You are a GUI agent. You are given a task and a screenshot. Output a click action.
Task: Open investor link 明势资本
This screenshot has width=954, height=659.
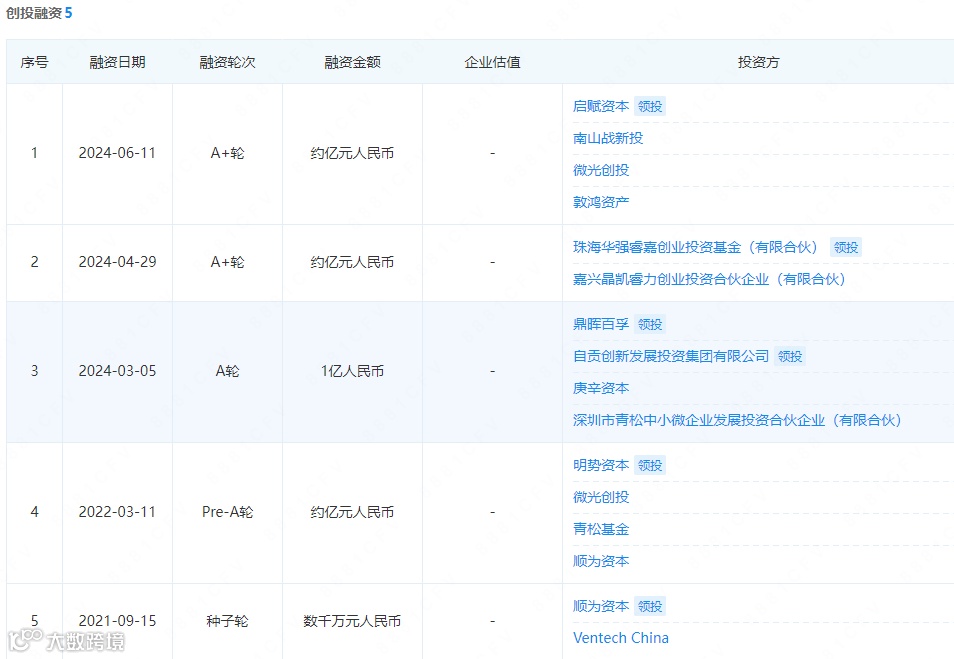601,465
